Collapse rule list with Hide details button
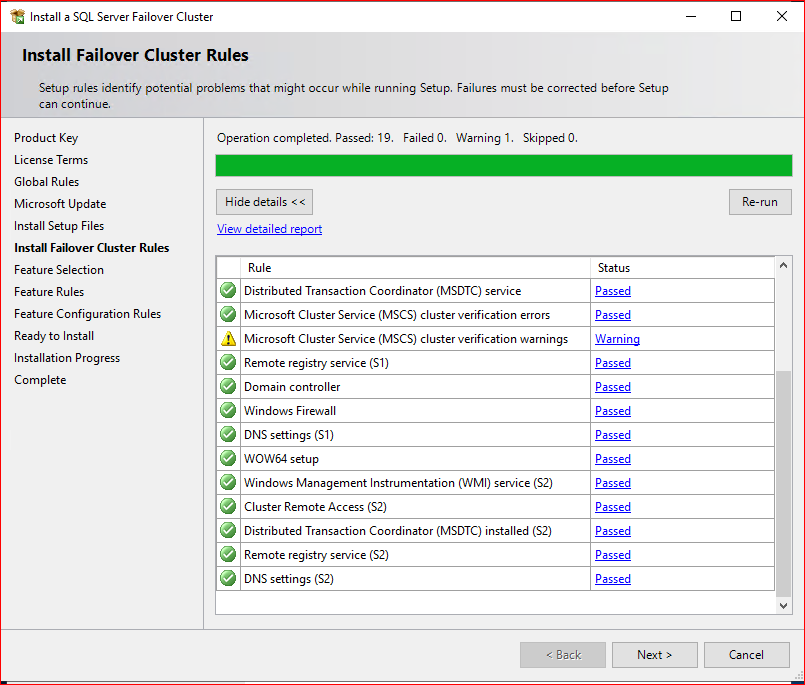 [264, 202]
